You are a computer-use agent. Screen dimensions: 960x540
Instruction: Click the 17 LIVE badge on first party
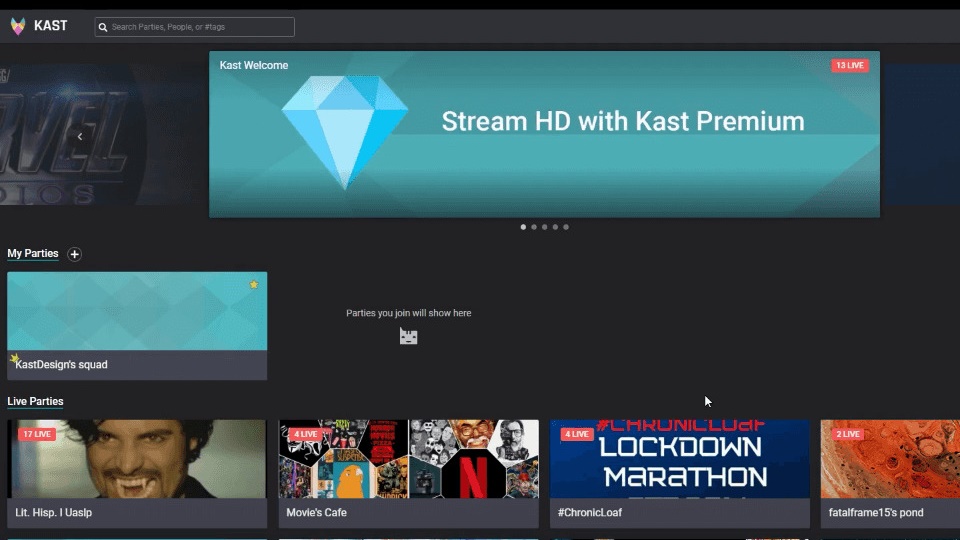[x=36, y=434]
